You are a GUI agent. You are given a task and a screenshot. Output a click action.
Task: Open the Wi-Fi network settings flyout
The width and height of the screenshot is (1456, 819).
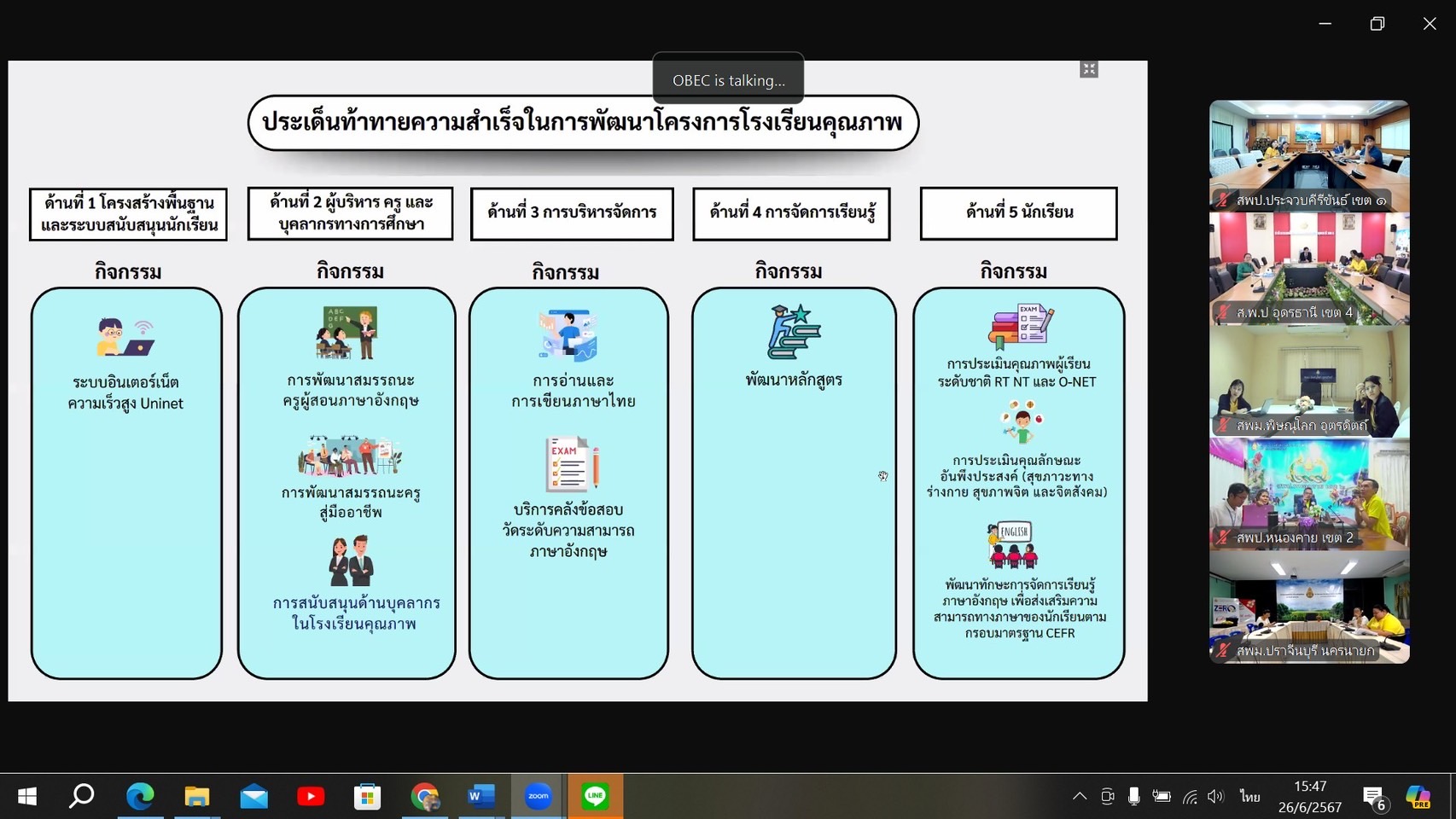click(x=1190, y=796)
